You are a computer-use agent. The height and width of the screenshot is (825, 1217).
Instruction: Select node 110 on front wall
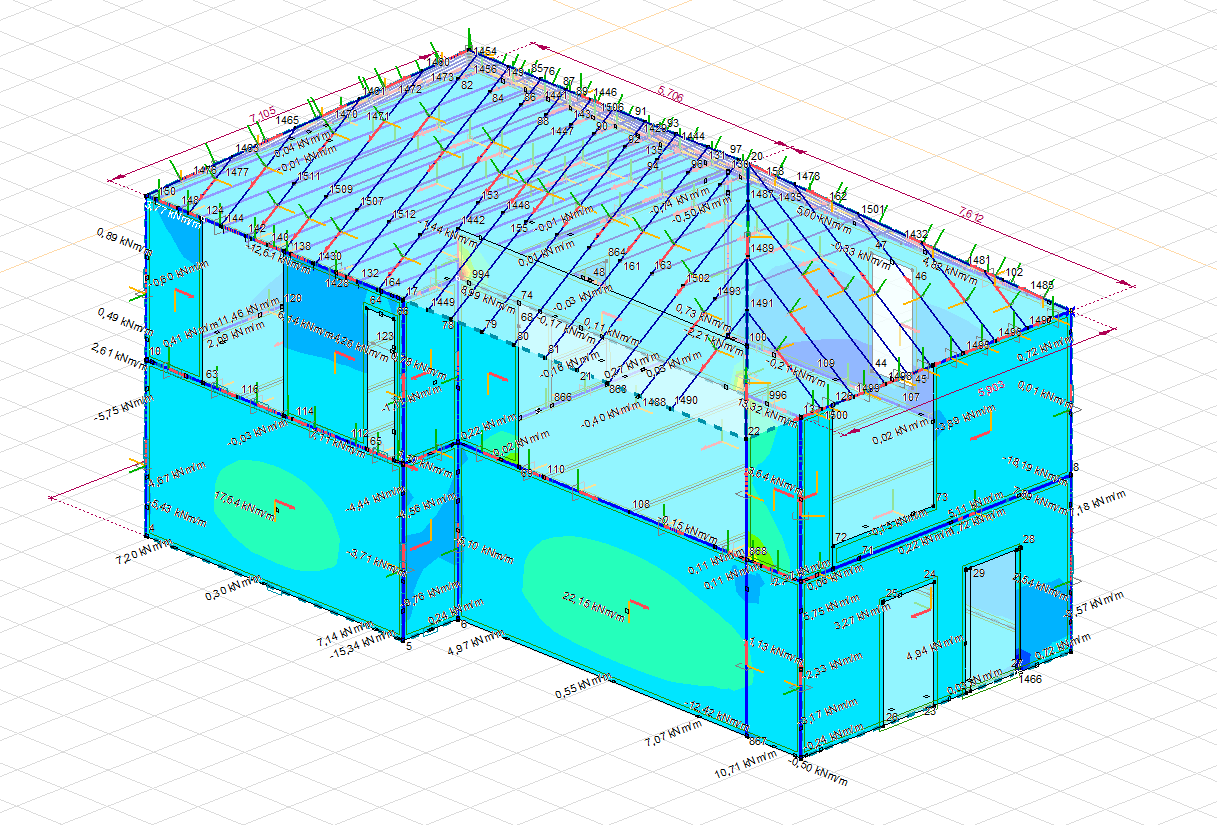pos(556,469)
